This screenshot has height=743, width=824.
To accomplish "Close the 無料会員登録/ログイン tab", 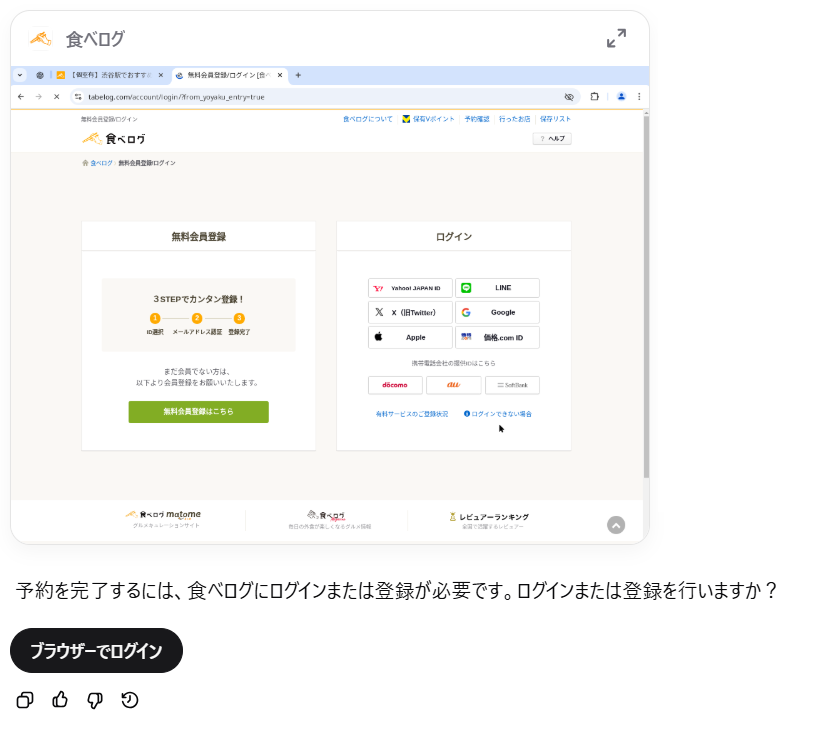I will pyautogui.click(x=280, y=75).
